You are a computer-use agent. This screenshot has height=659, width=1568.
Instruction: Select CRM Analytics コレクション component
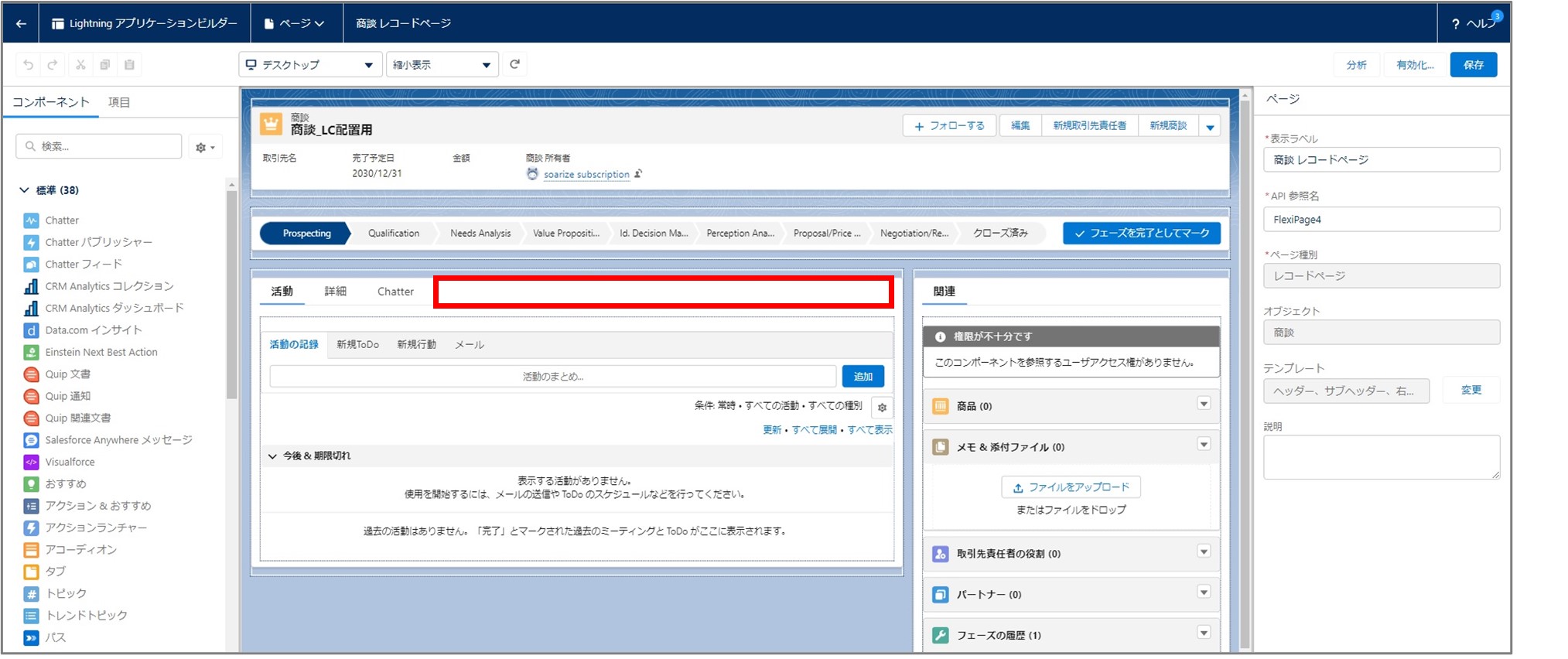(99, 286)
